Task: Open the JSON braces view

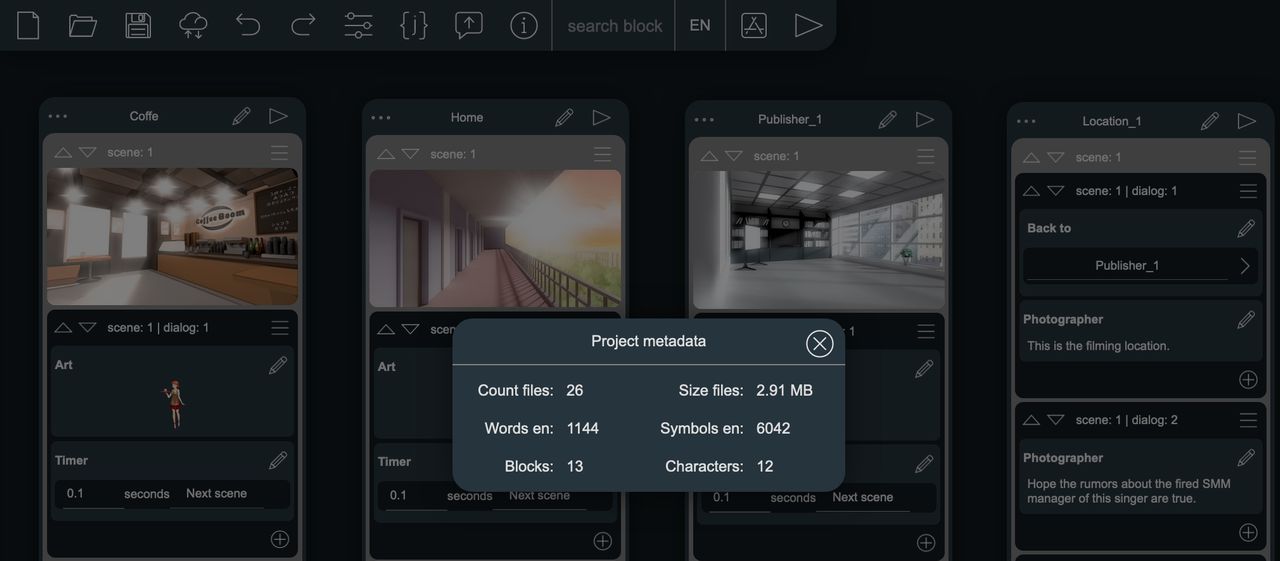Action: coord(414,25)
